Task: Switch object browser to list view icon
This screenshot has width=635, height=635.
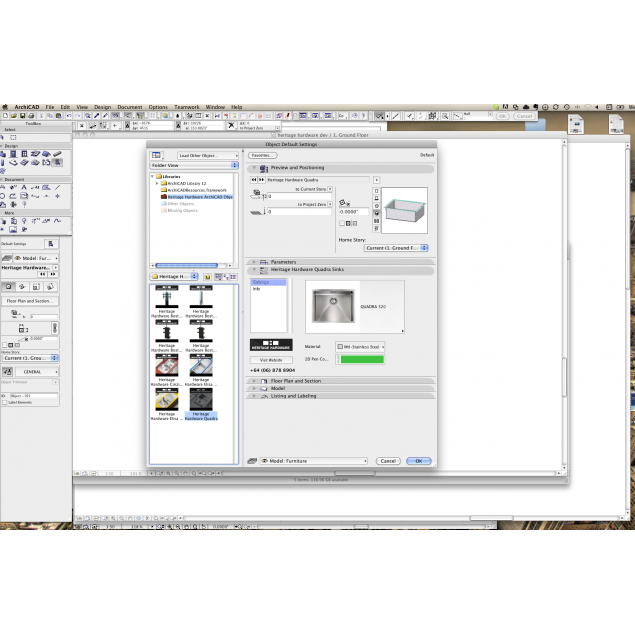Action: point(233,277)
